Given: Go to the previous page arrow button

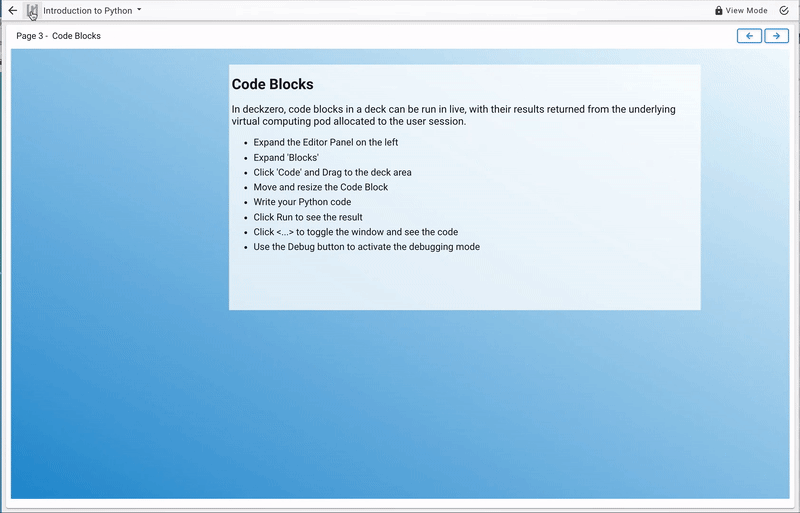Looking at the screenshot, I should click(749, 36).
